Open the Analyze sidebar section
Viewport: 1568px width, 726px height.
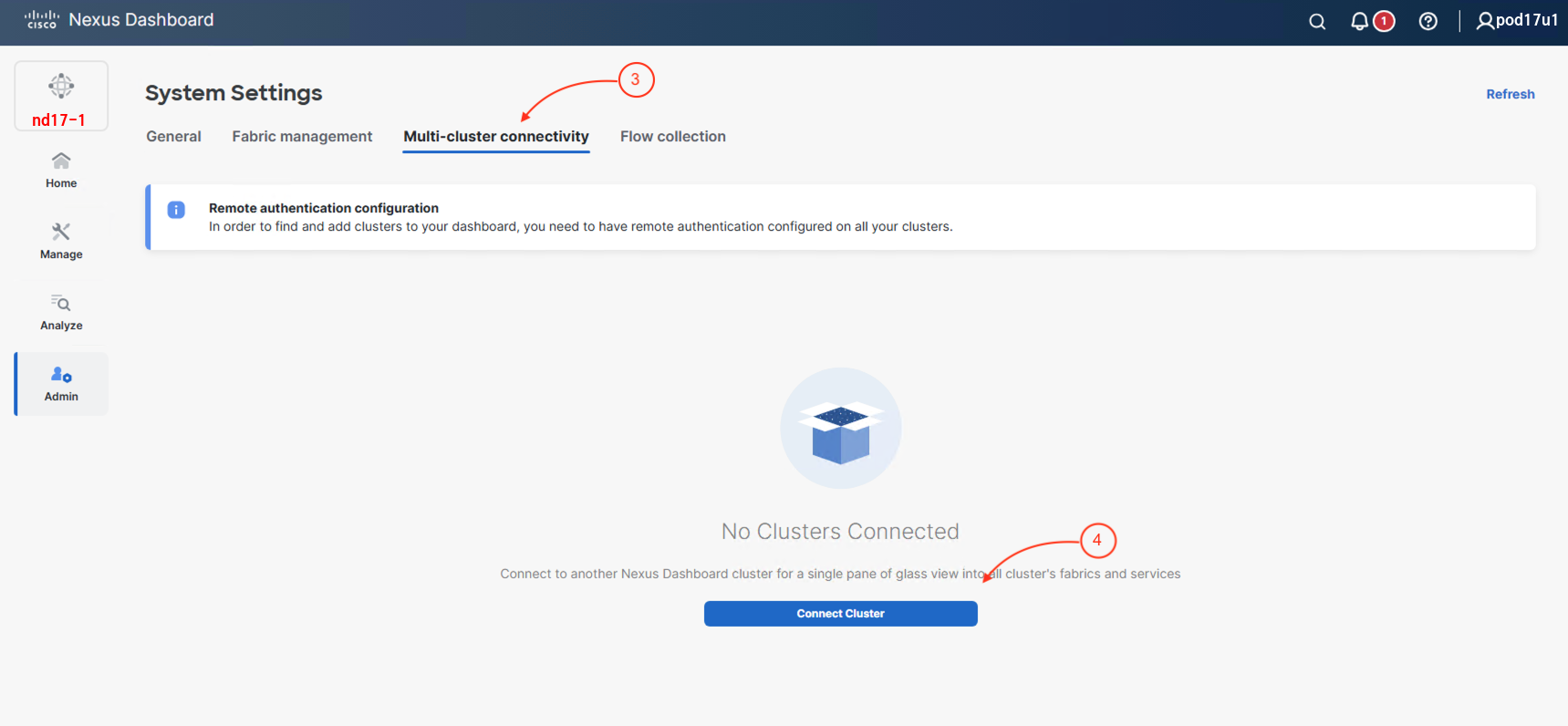61,313
